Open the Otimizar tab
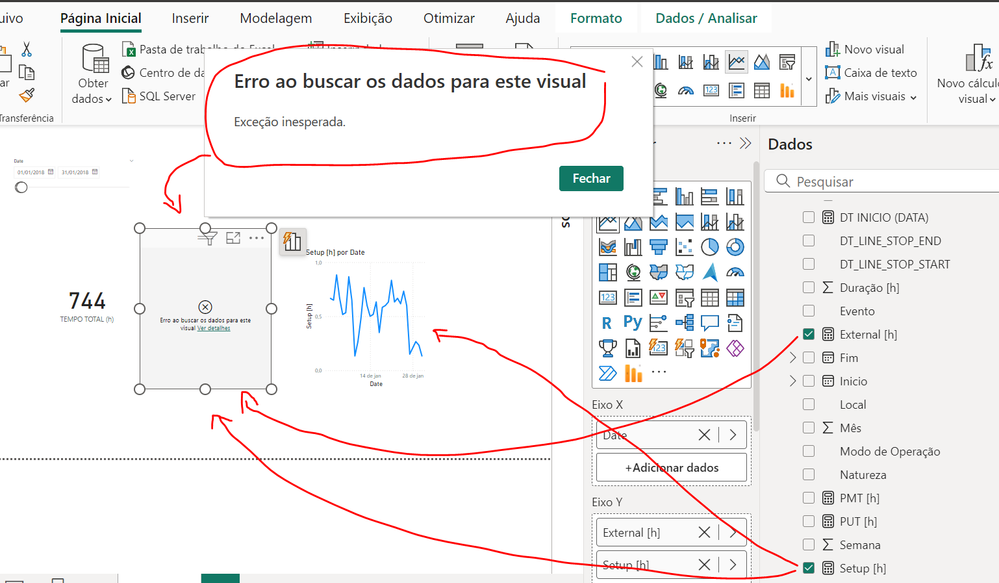Screen dimensions: 999x583 (449, 18)
